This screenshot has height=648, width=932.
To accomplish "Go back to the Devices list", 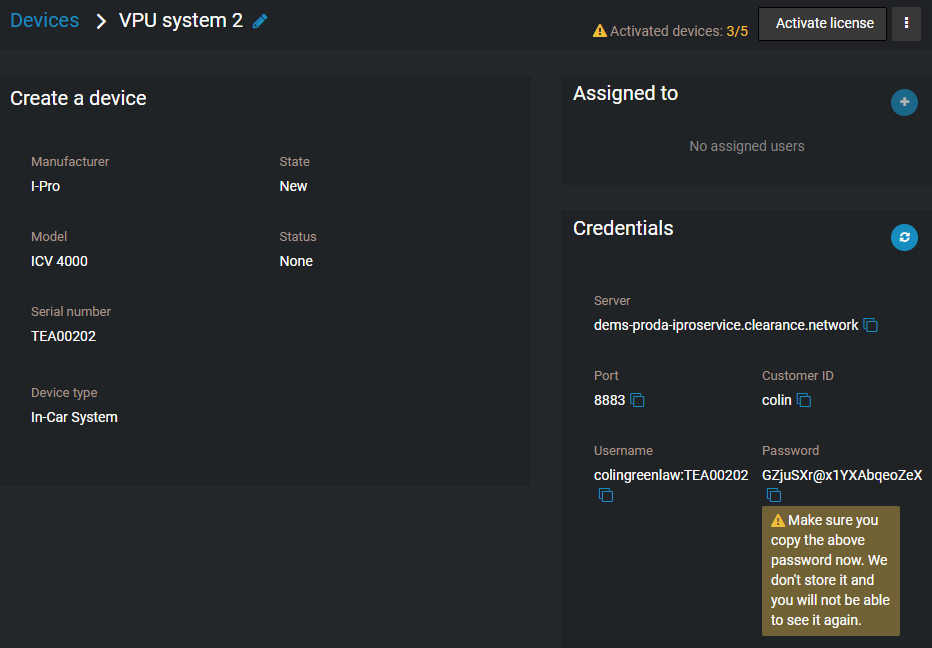I will [x=45, y=20].
